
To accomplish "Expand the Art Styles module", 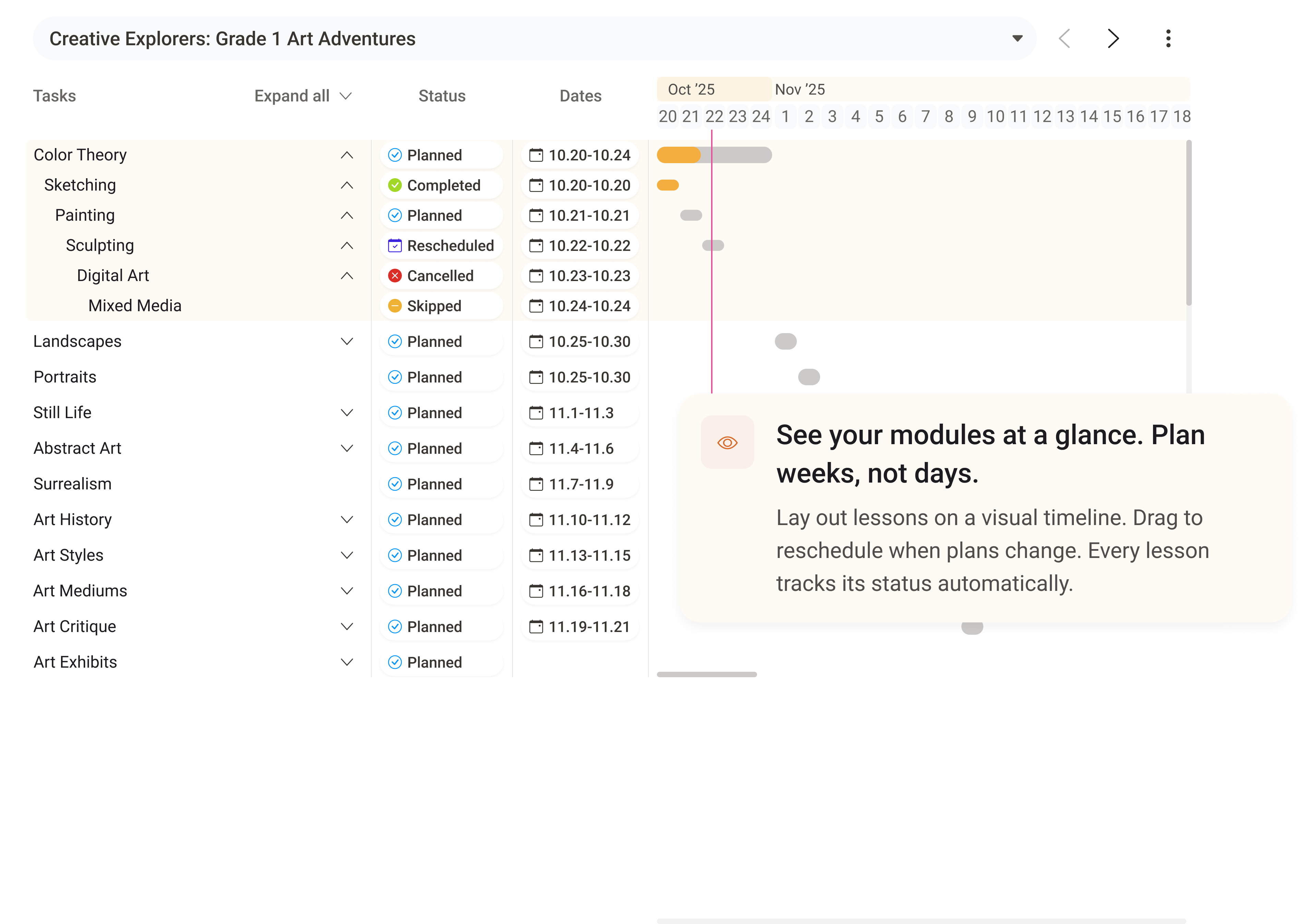I will 347,555.
